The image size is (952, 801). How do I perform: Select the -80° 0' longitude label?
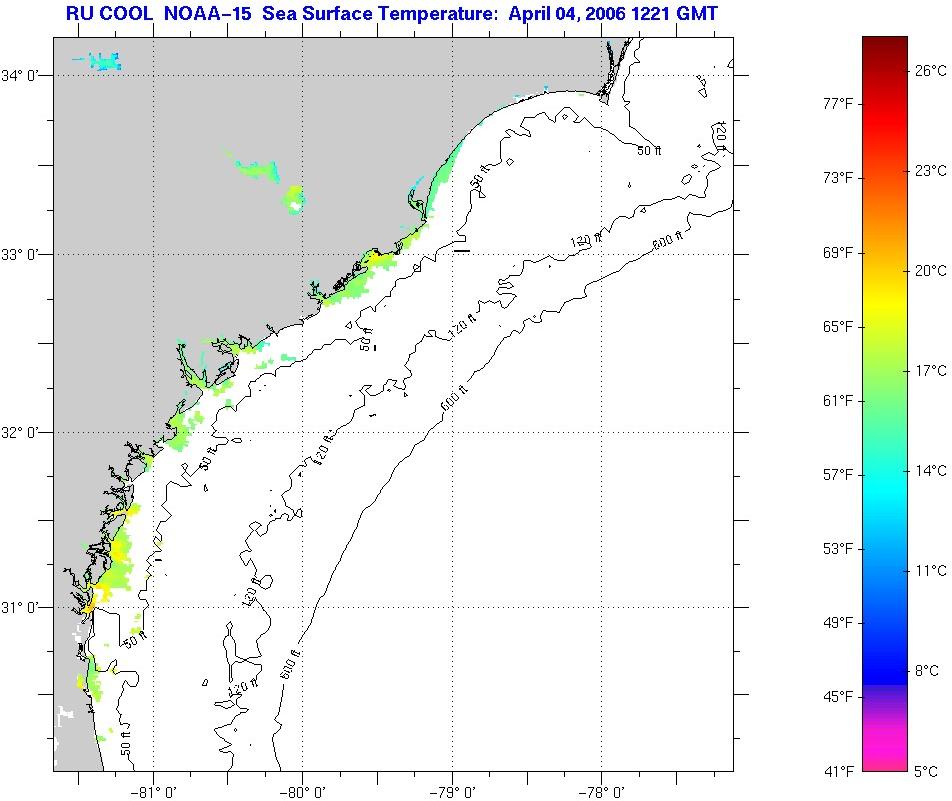[303, 791]
